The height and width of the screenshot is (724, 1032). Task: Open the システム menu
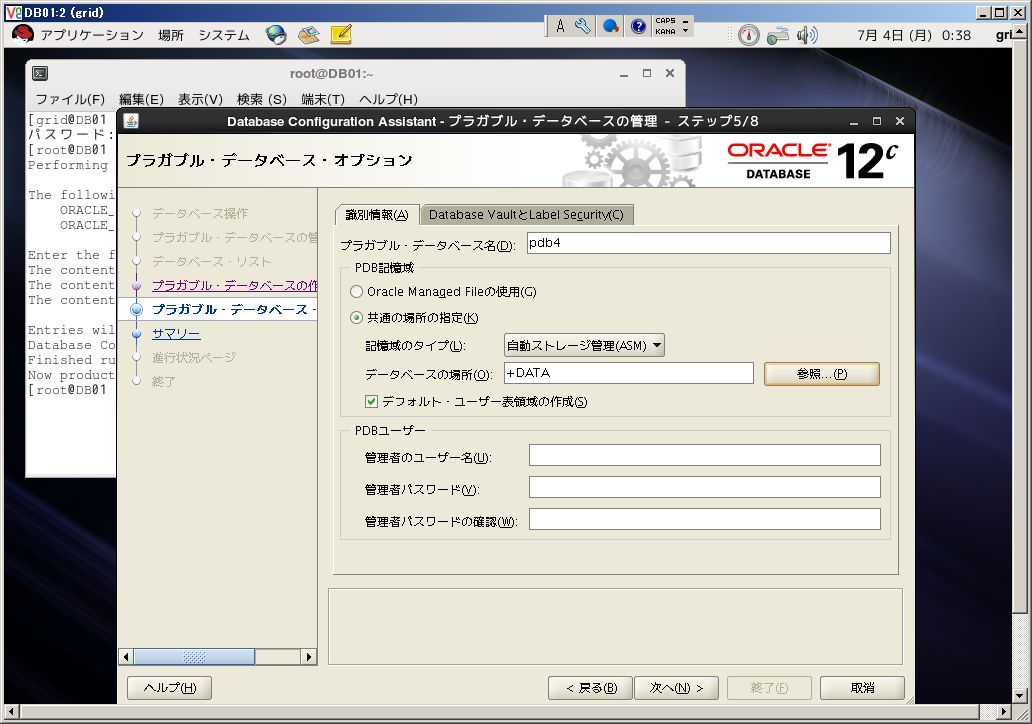point(224,35)
